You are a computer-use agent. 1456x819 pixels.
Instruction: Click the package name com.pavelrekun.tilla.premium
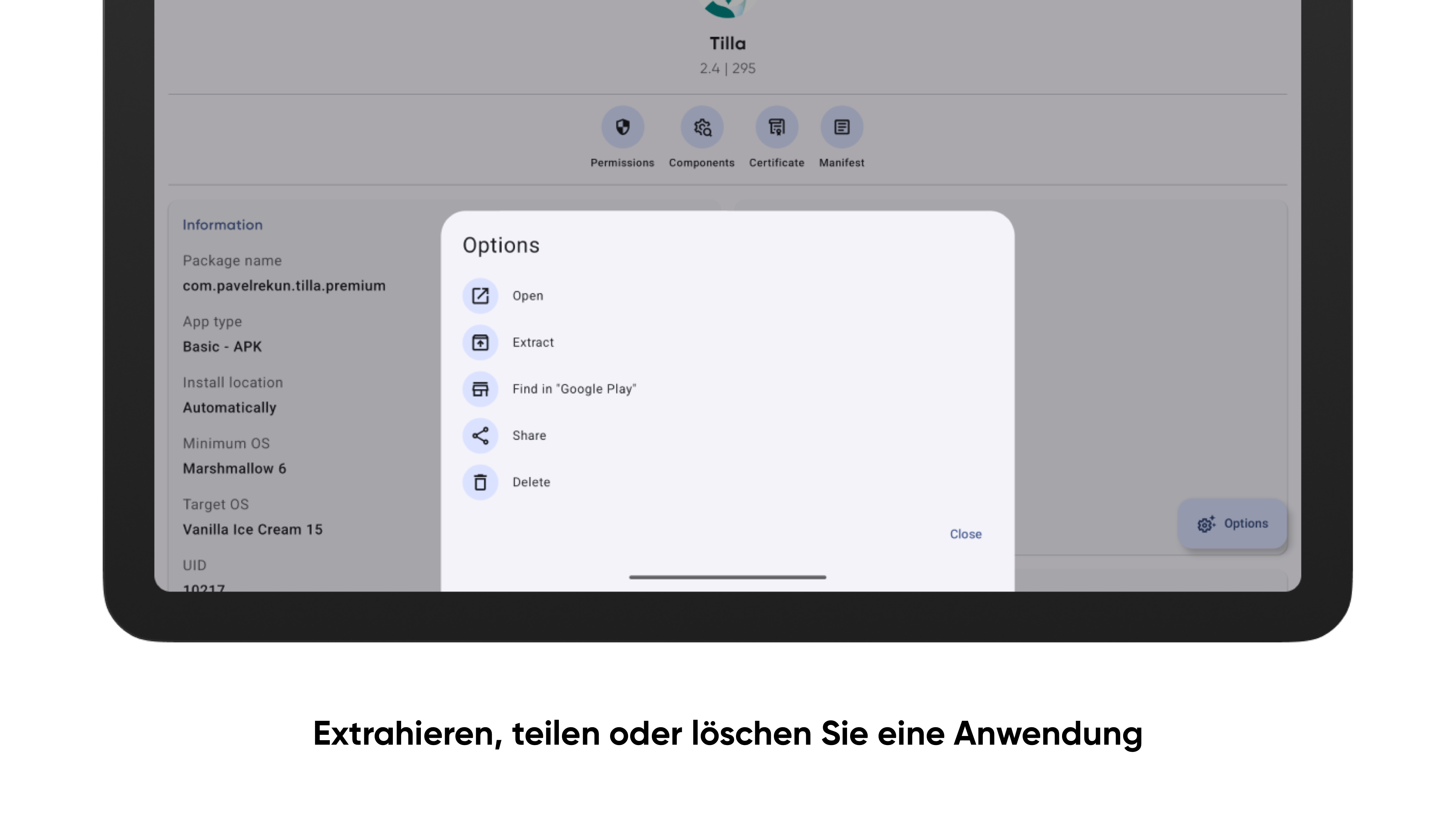[x=284, y=286]
